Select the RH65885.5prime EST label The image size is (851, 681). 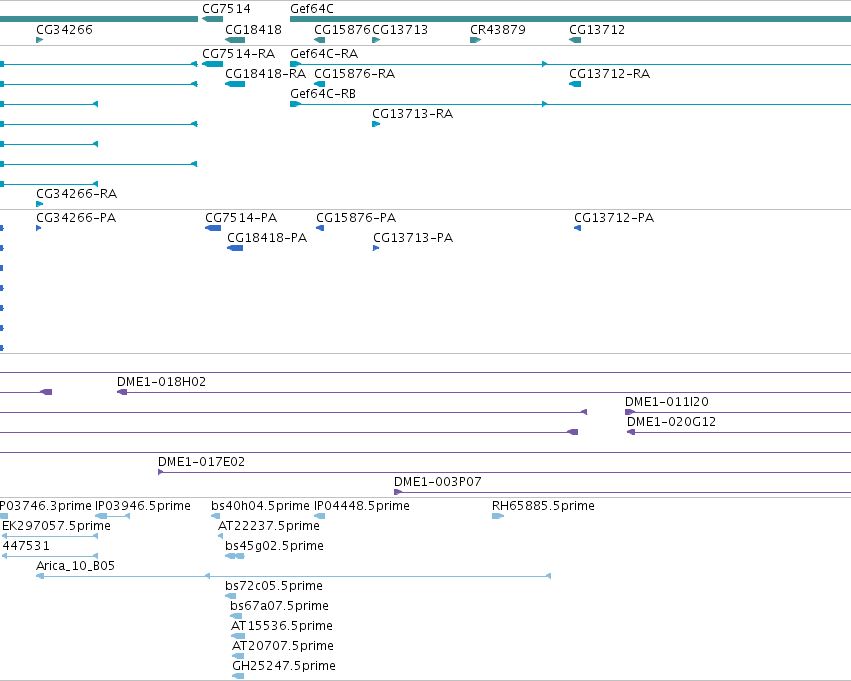[x=543, y=506]
